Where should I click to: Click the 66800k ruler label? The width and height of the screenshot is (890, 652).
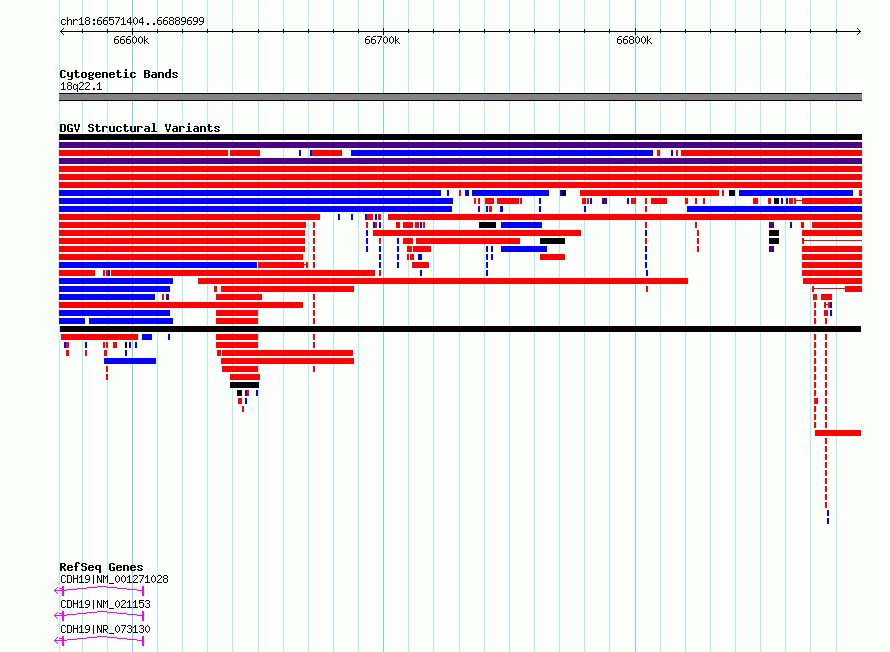(x=634, y=40)
